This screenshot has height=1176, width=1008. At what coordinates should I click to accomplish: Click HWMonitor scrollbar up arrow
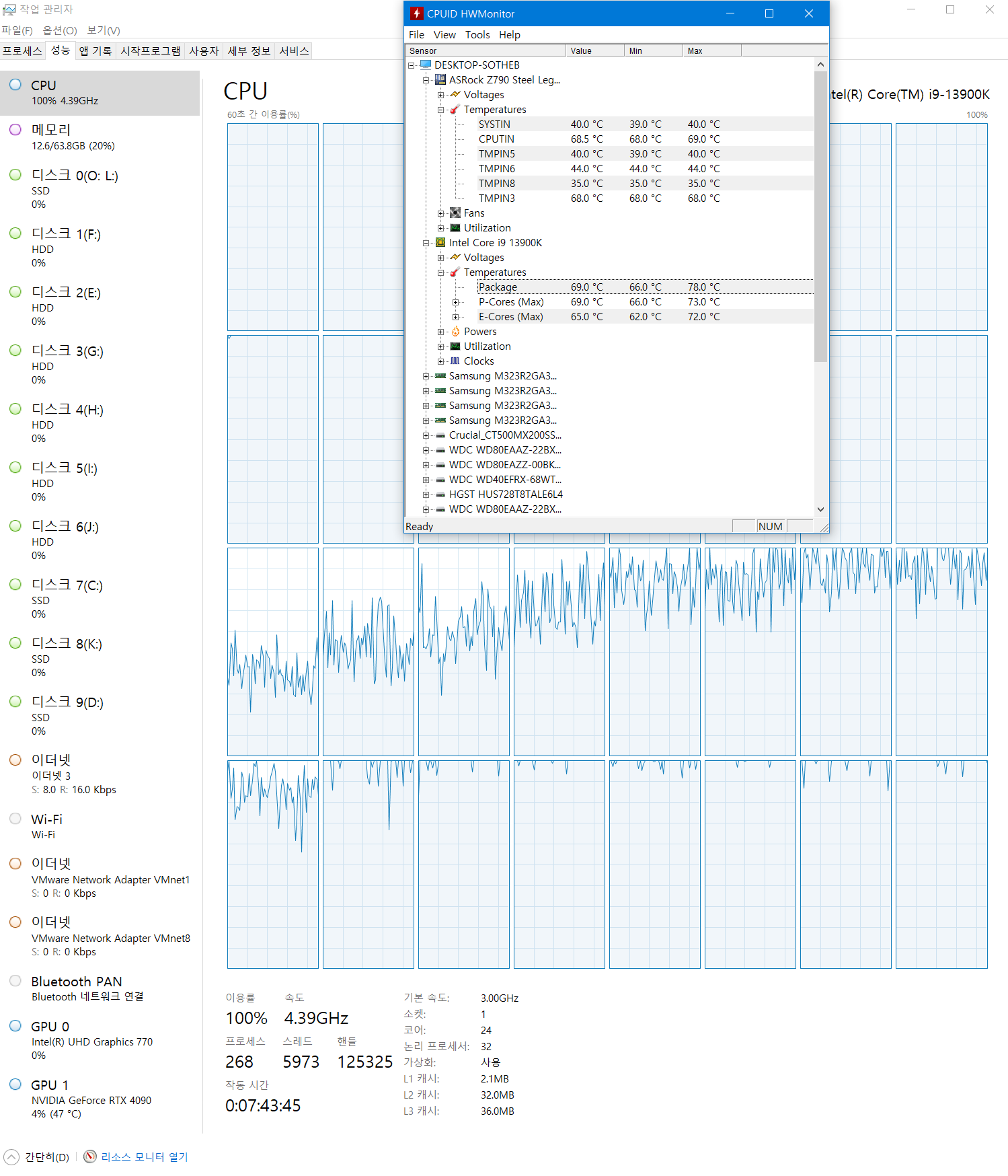click(820, 65)
